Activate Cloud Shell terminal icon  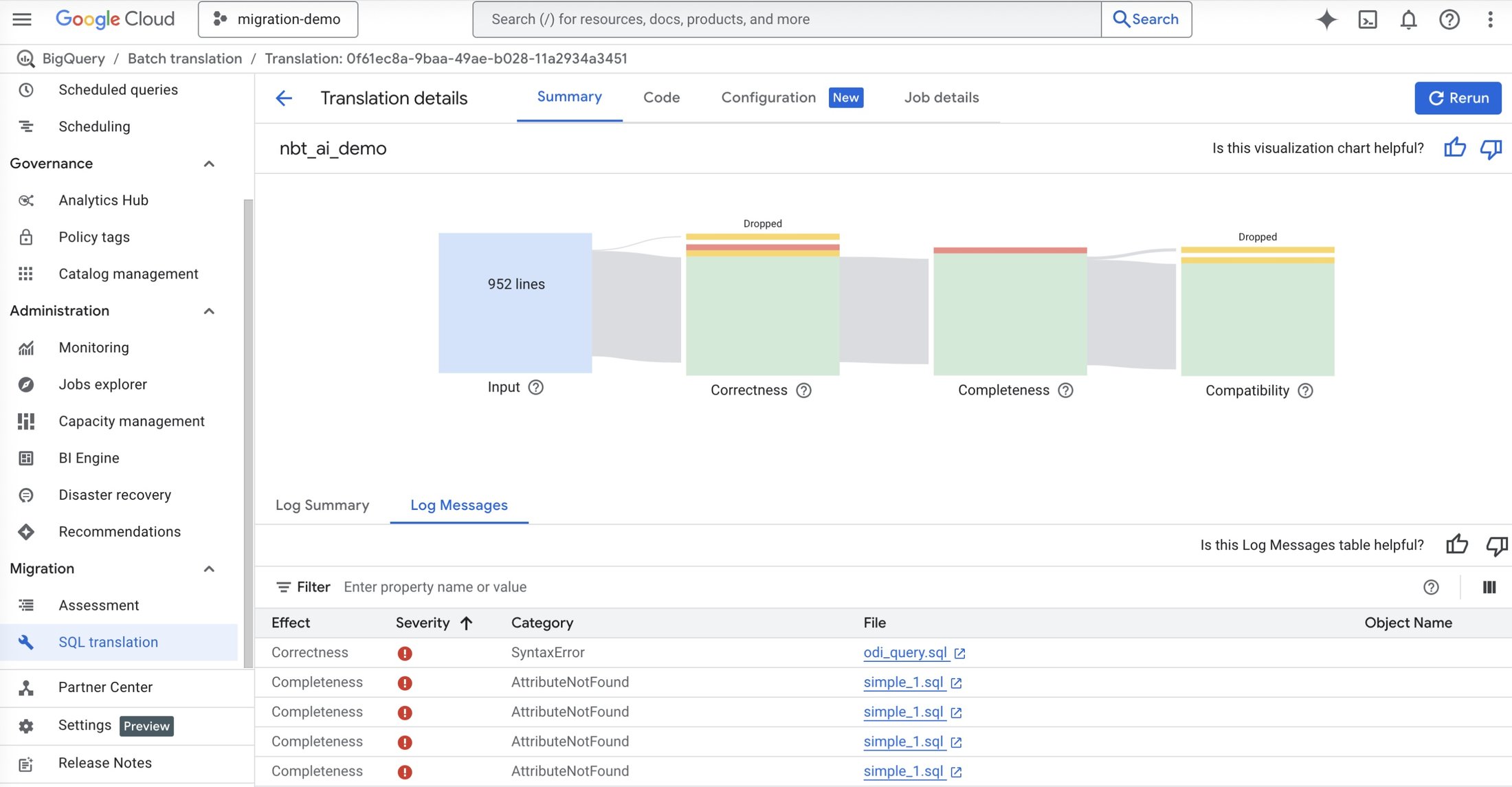tap(1368, 19)
